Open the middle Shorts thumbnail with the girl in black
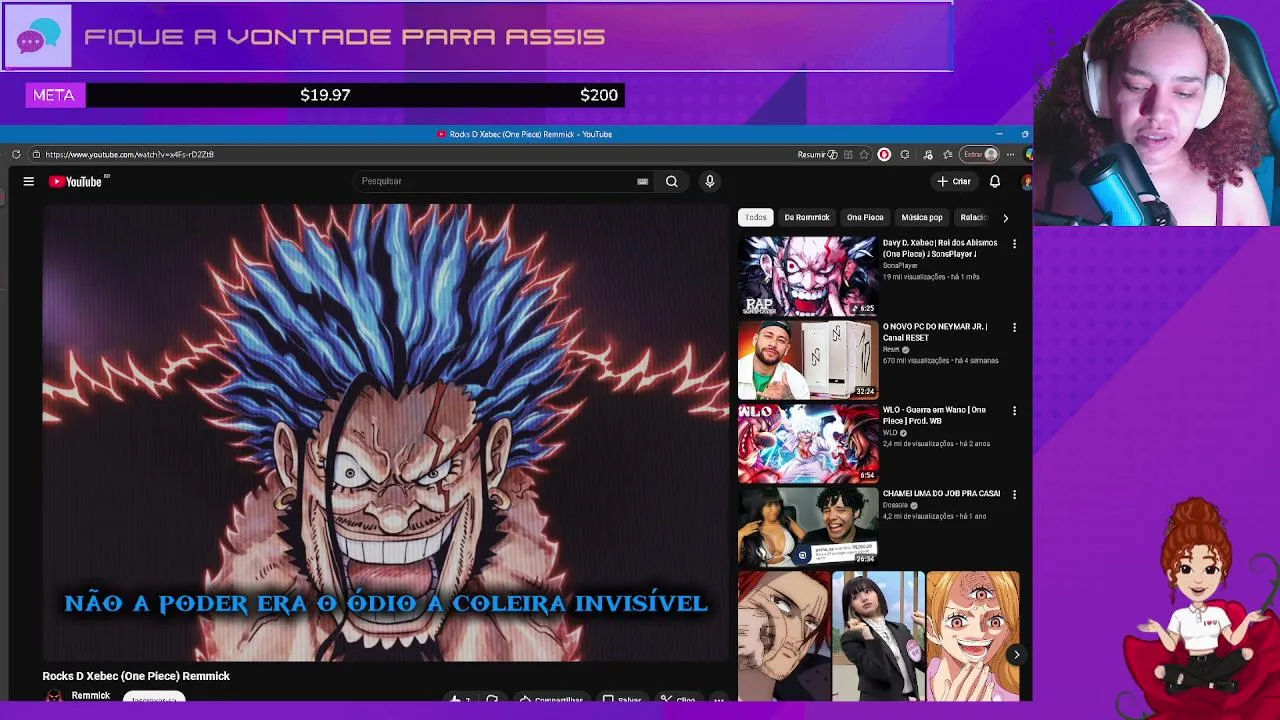1280x720 pixels. tap(878, 636)
